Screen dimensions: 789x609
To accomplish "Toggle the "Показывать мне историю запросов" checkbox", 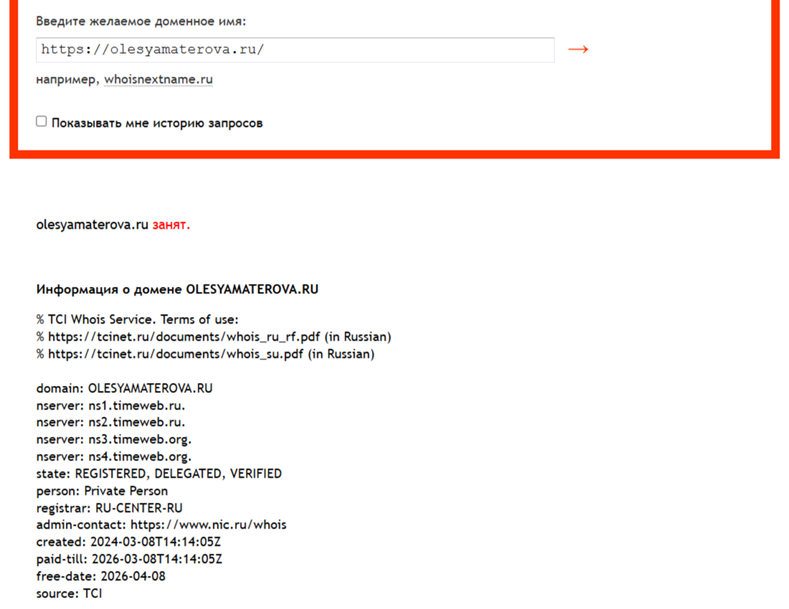I will click(x=41, y=121).
